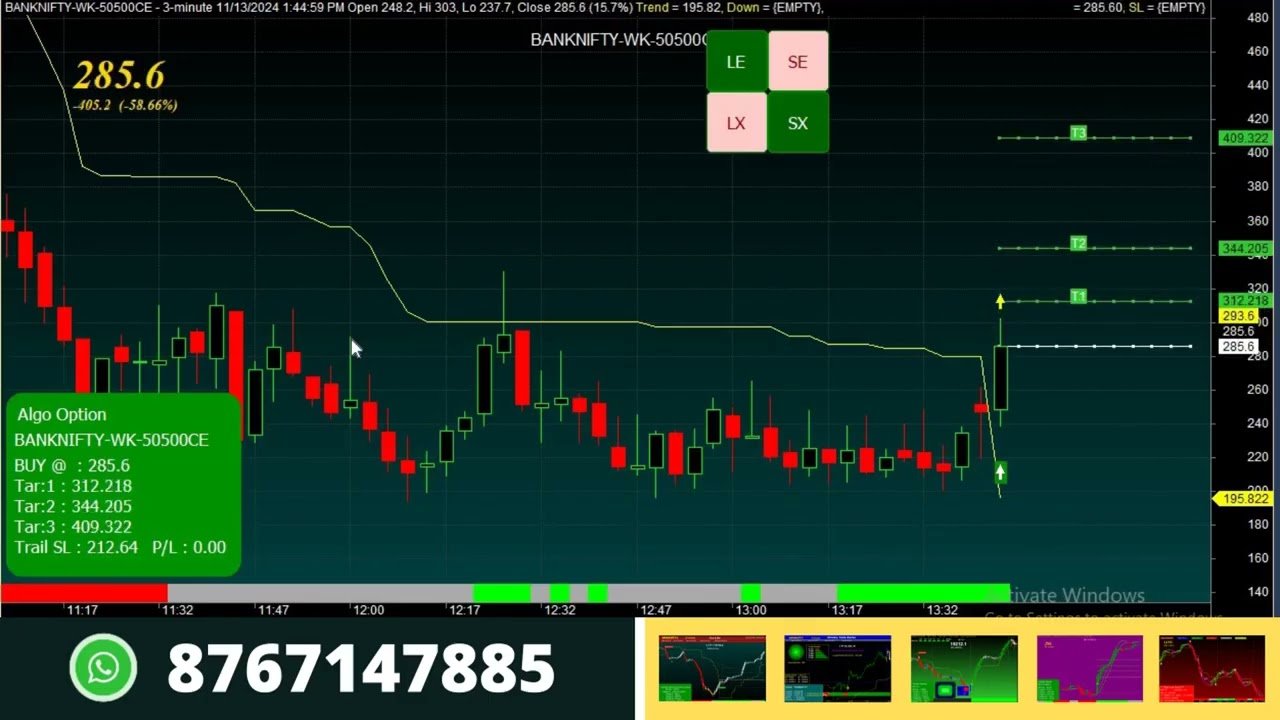This screenshot has height=720, width=1280.
Task: Click the T1 target marker
Action: coord(1078,296)
